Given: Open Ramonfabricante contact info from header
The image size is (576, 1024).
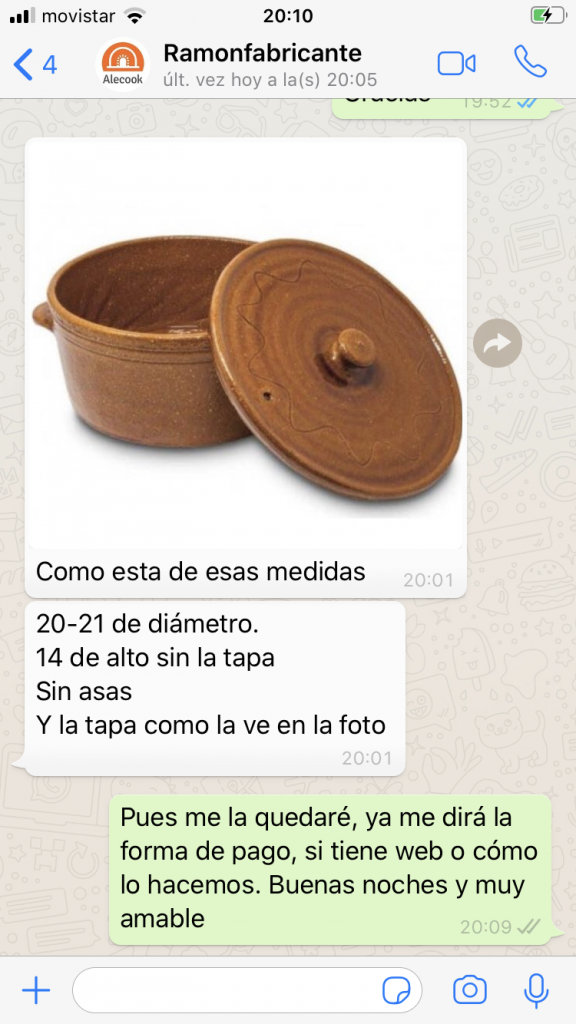Looking at the screenshot, I should point(262,52).
